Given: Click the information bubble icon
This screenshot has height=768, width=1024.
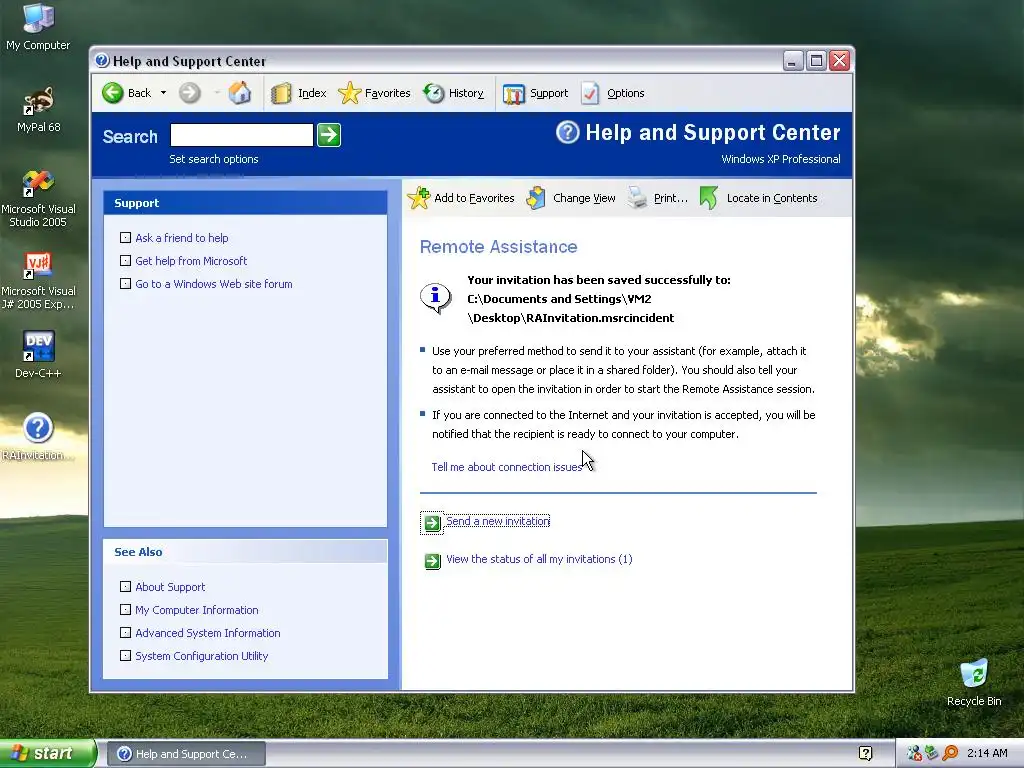Looking at the screenshot, I should (436, 298).
